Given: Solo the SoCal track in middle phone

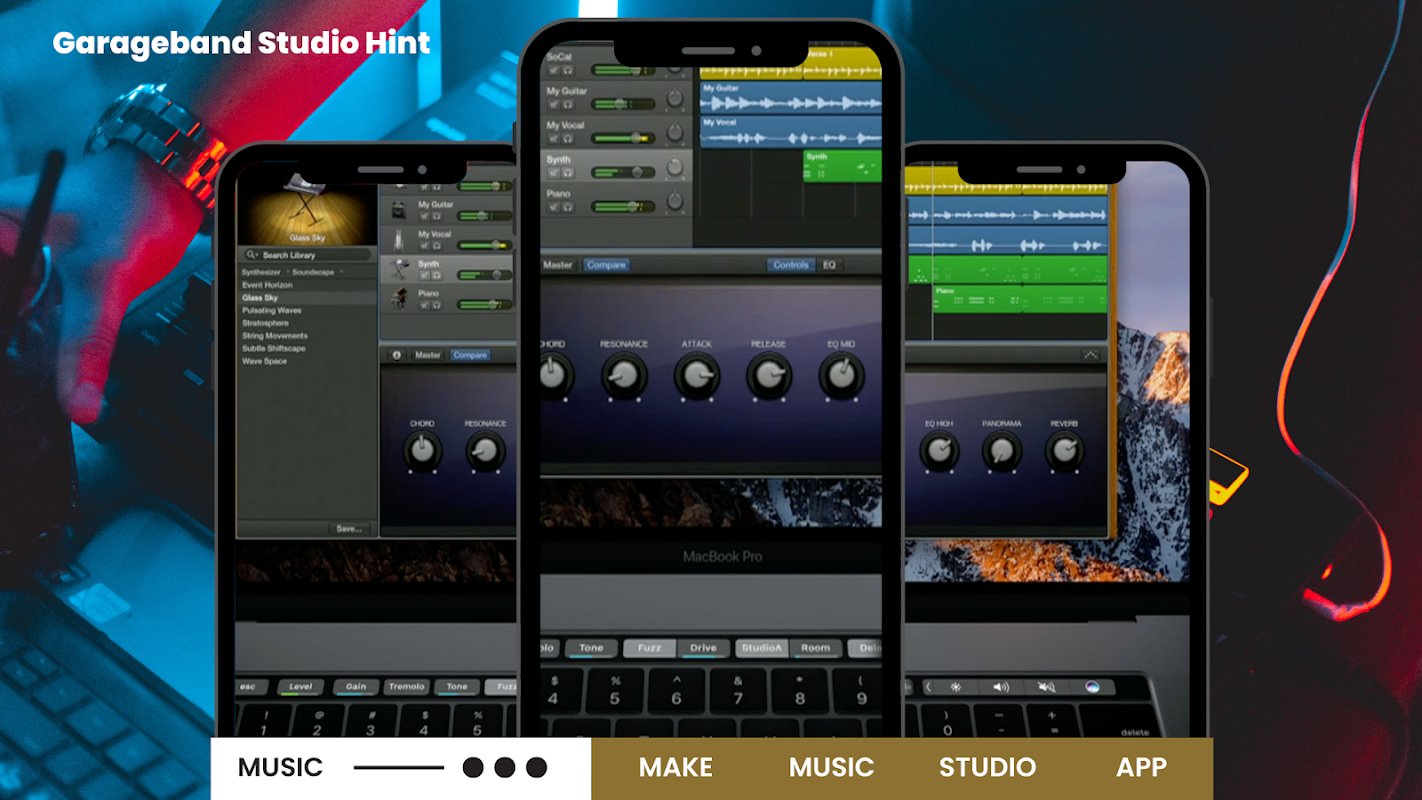Looking at the screenshot, I should coord(567,71).
